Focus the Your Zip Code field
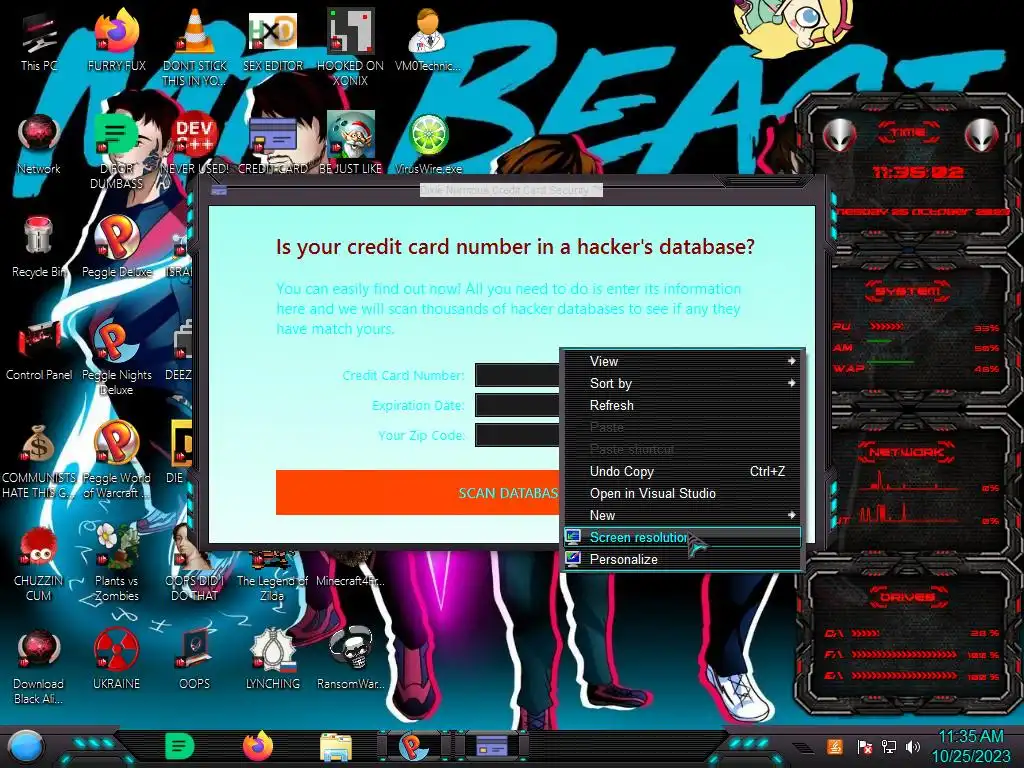 pyautogui.click(x=517, y=436)
